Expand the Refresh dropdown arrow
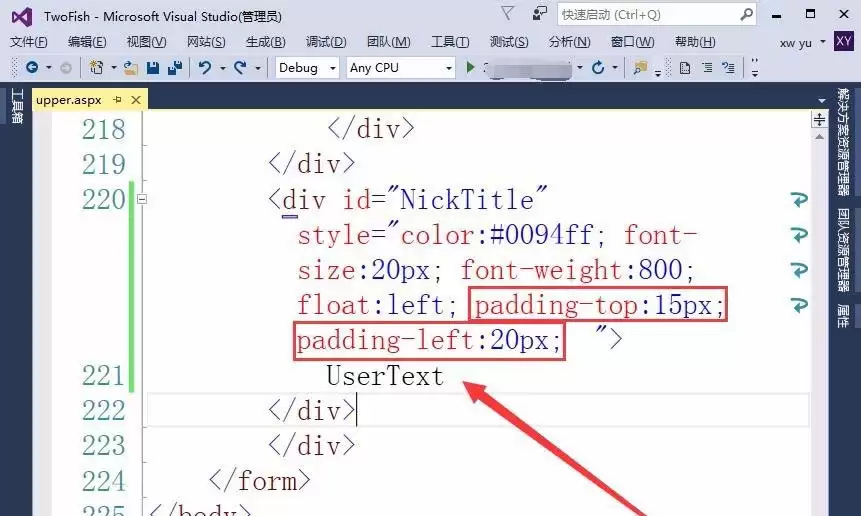The height and width of the screenshot is (516, 861). (615, 68)
